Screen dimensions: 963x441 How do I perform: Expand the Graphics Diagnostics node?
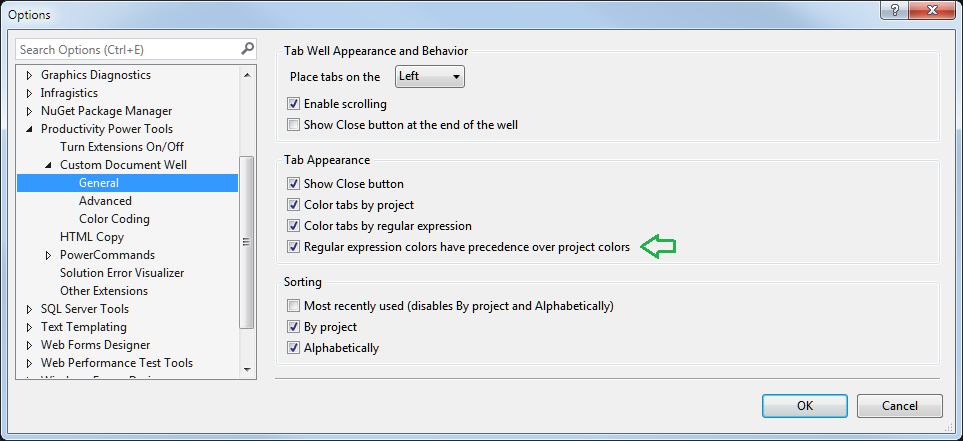[x=29, y=75]
